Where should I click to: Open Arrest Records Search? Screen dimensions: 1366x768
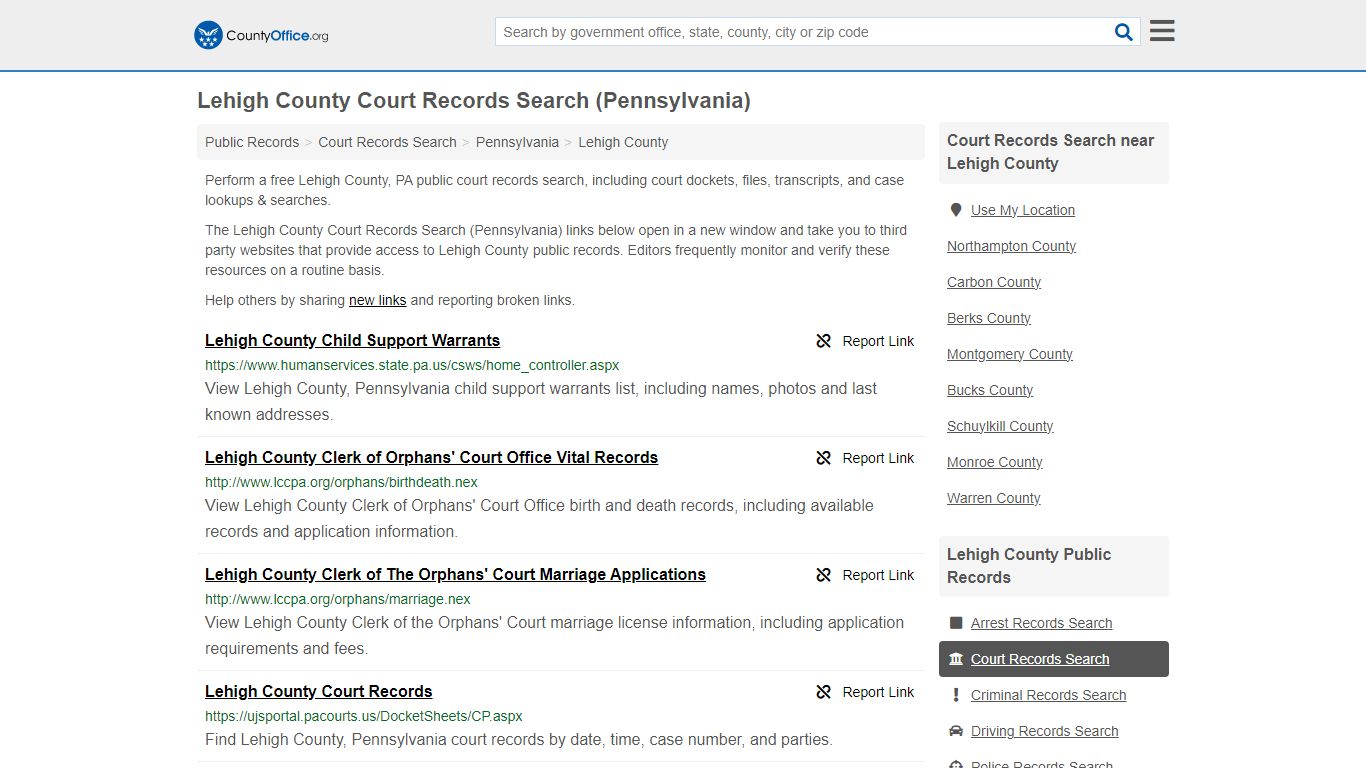point(1041,623)
